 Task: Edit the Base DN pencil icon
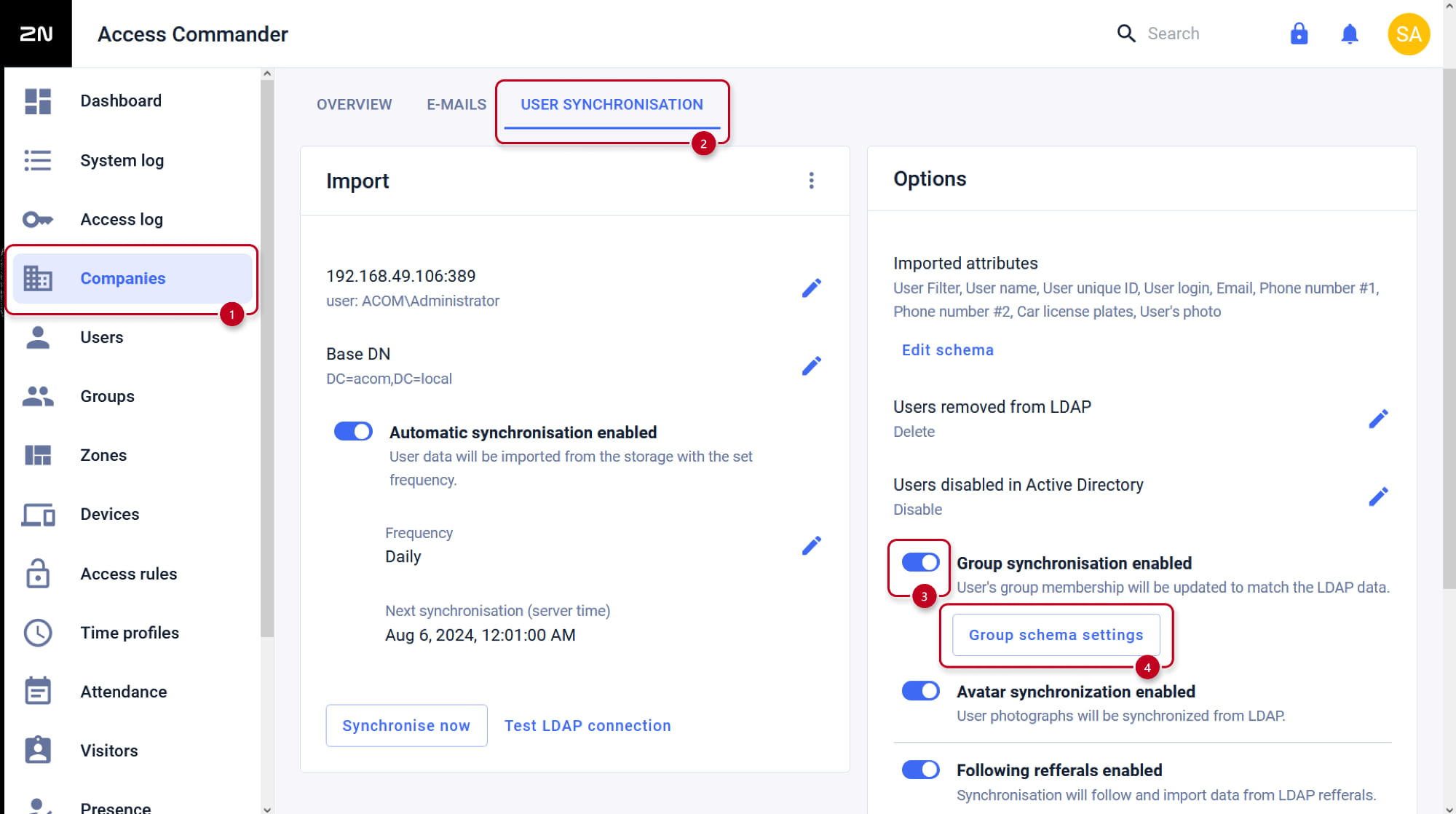(812, 365)
